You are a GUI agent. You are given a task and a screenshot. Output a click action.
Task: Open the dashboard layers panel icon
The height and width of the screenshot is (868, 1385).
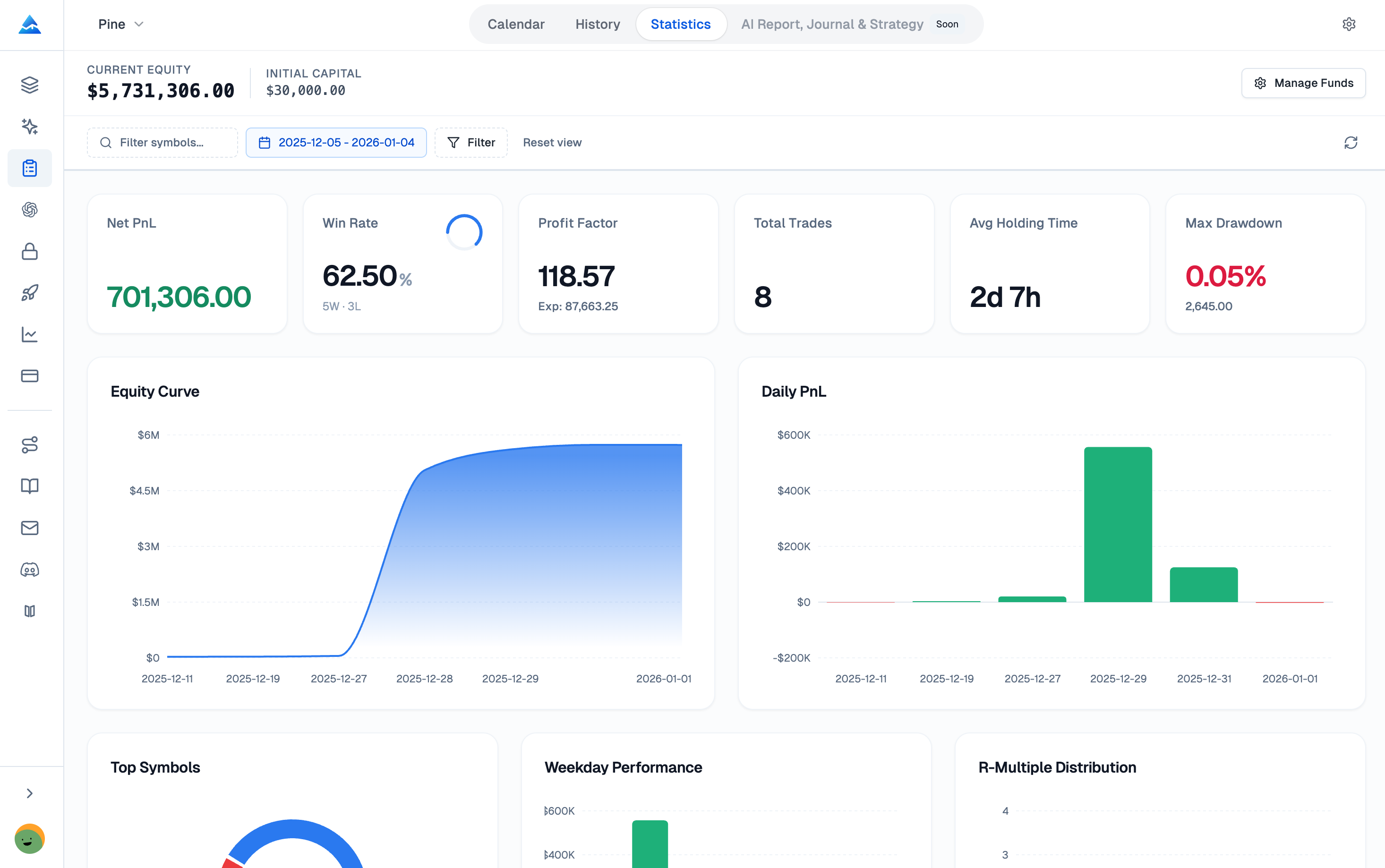point(30,85)
